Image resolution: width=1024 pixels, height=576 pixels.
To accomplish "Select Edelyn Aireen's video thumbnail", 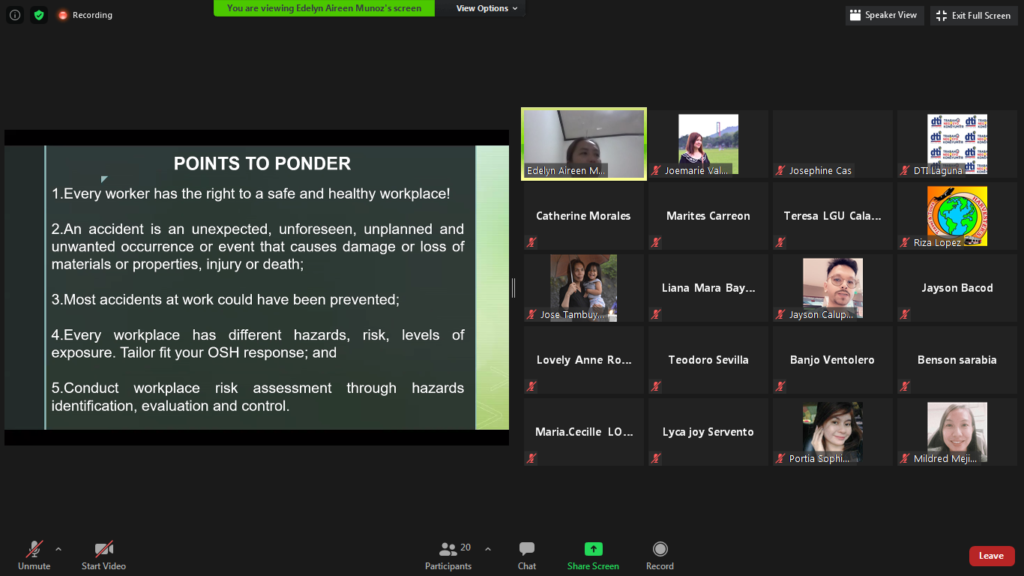I will 584,144.
